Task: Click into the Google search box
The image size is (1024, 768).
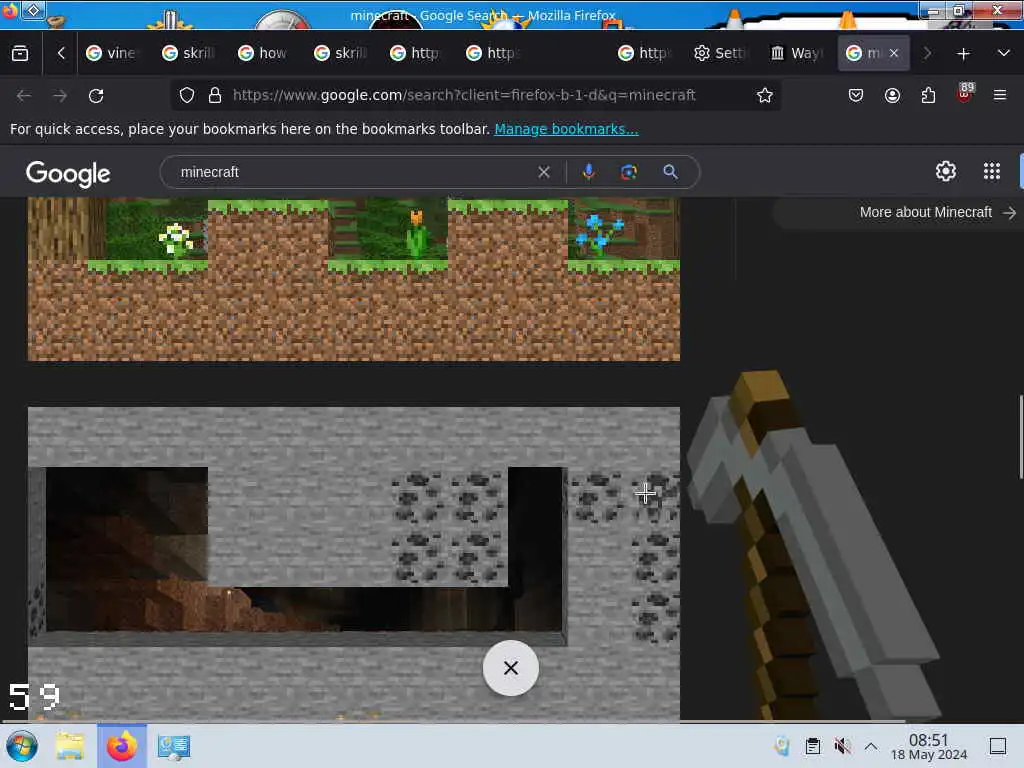Action: 356,172
